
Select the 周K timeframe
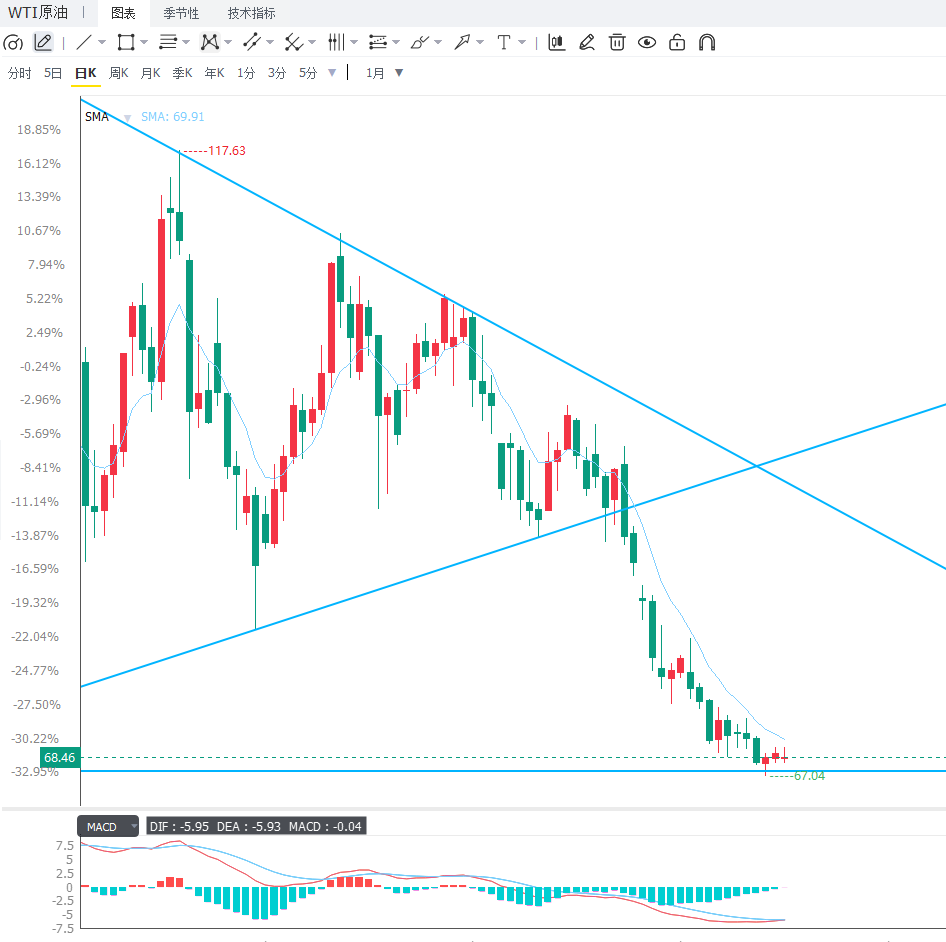point(118,73)
